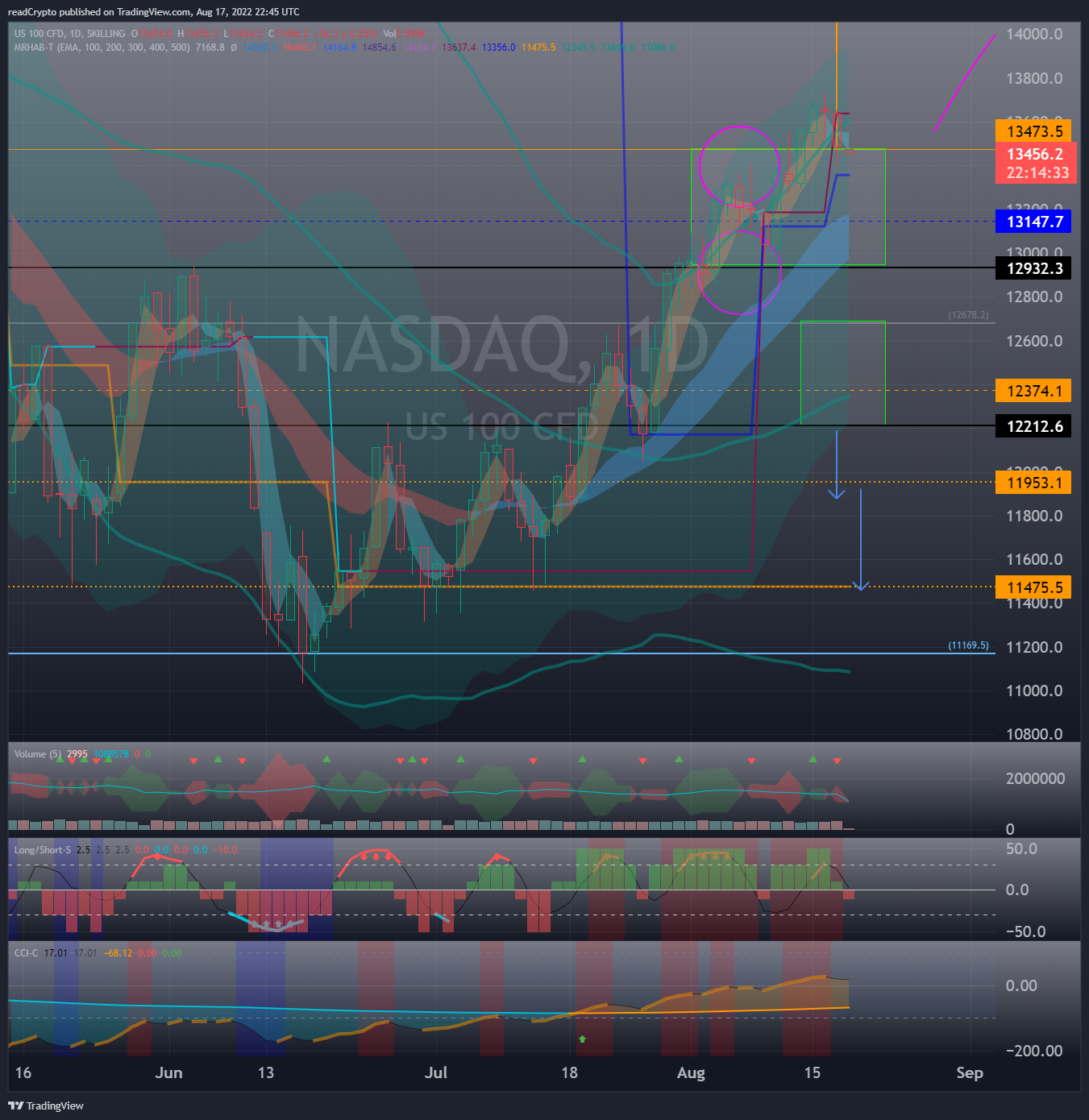Image resolution: width=1089 pixels, height=1120 pixels.
Task: Click the orange 11953.1 price label
Action: (x=1033, y=483)
